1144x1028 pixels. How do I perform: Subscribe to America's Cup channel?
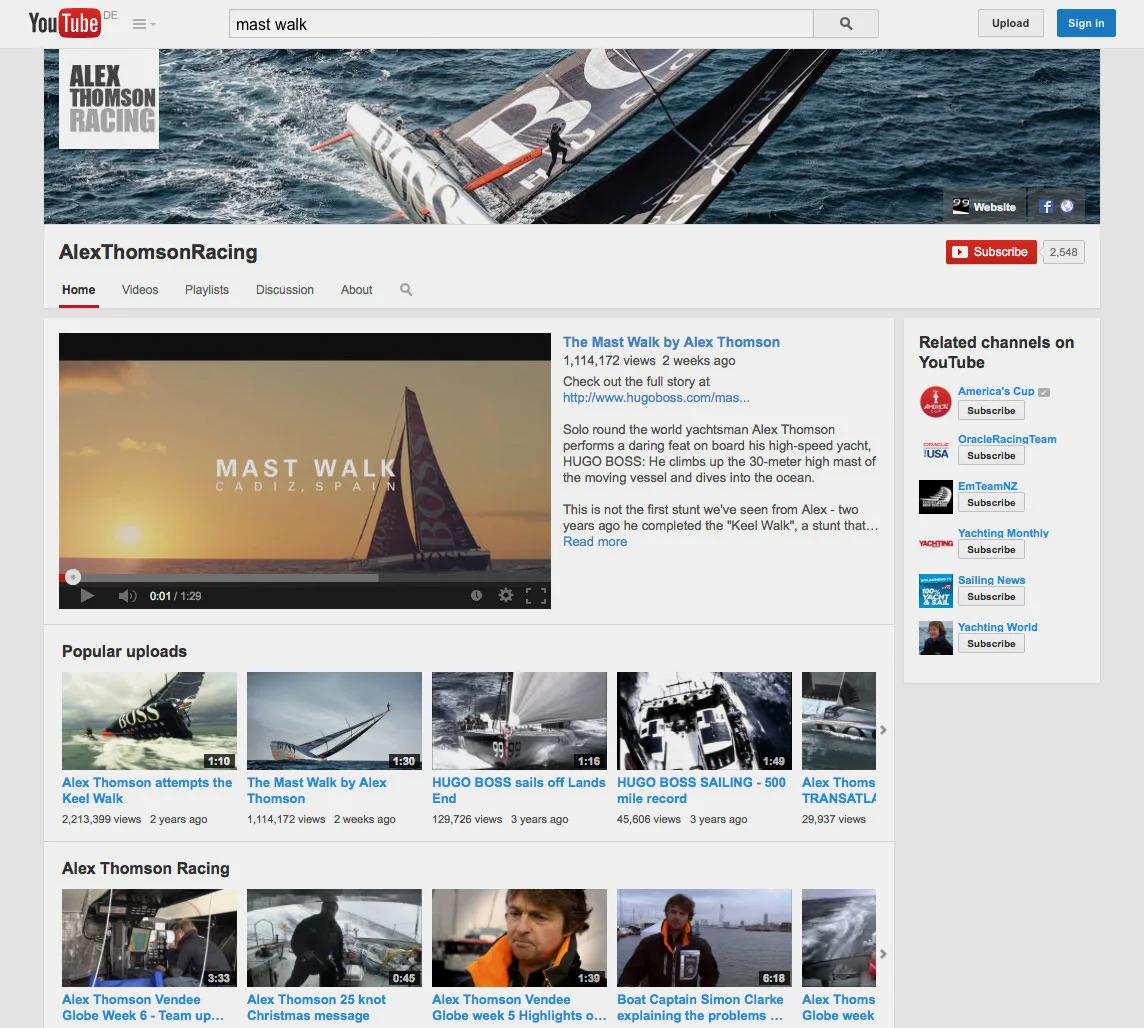[991, 411]
